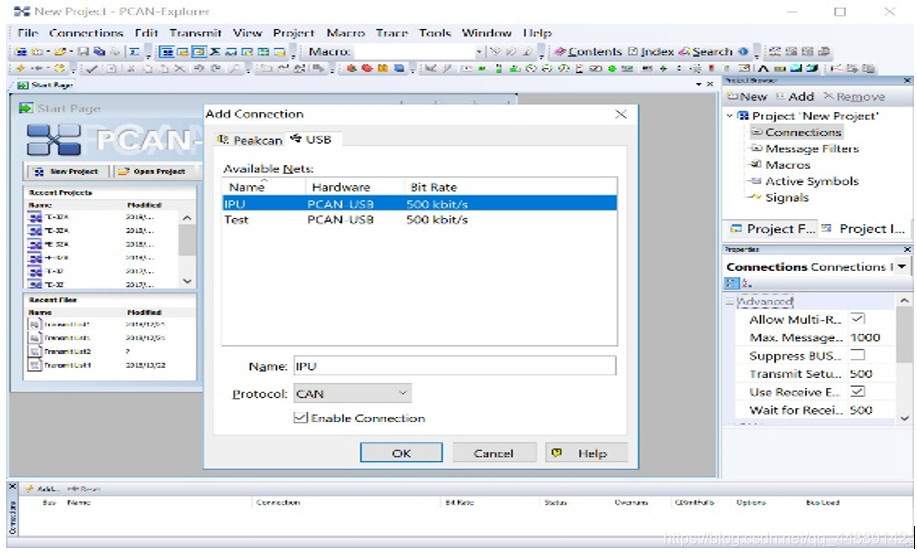Click the Name input field containing IPU
917x557 pixels.
454,366
